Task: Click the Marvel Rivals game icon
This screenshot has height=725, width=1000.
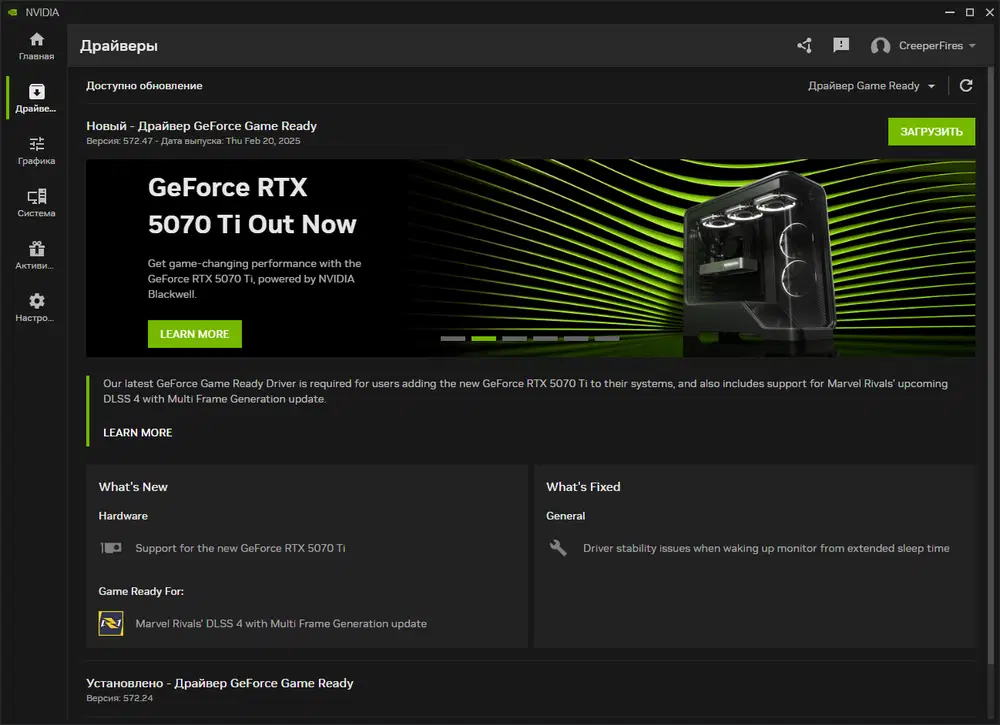Action: coord(110,623)
